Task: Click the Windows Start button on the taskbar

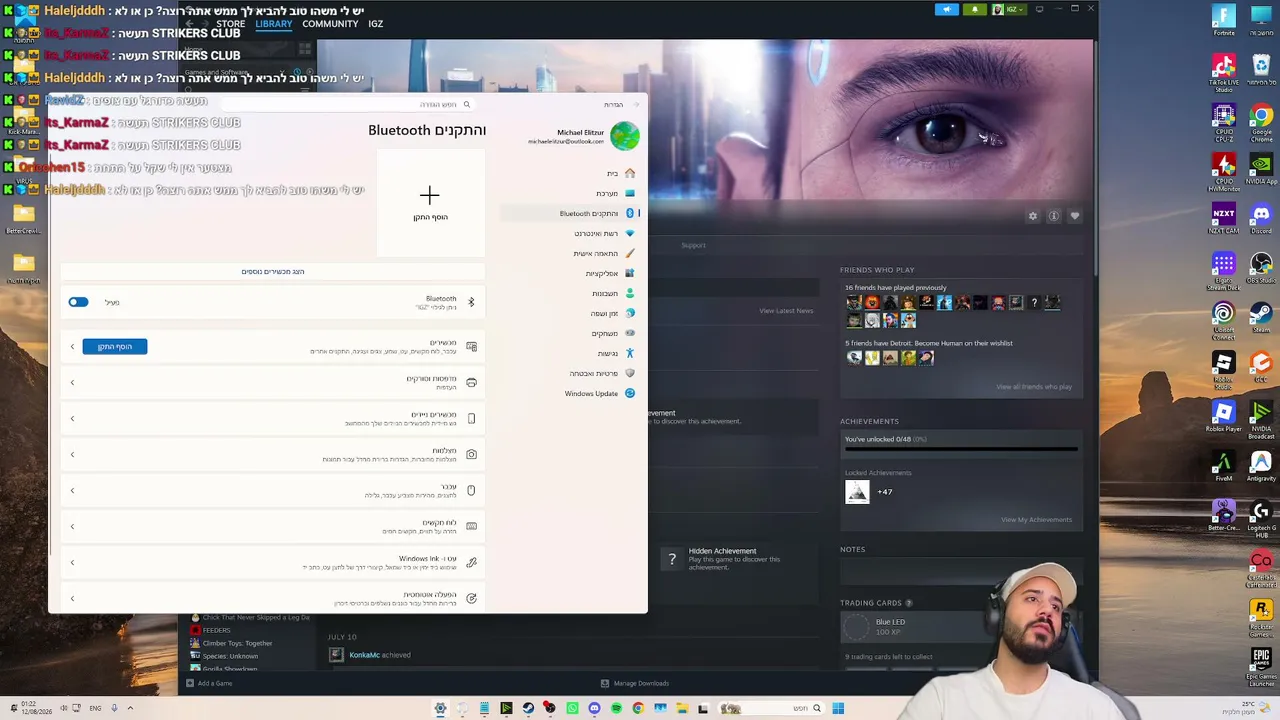Action: [x=838, y=709]
